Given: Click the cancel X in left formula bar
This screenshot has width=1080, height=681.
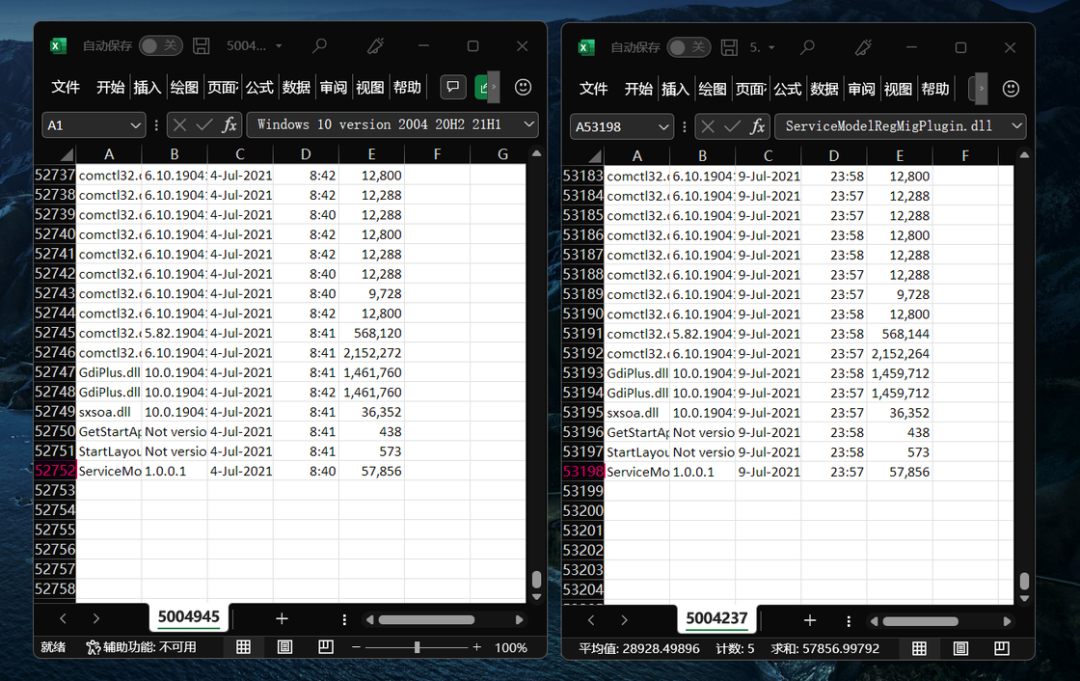Looking at the screenshot, I should point(180,125).
